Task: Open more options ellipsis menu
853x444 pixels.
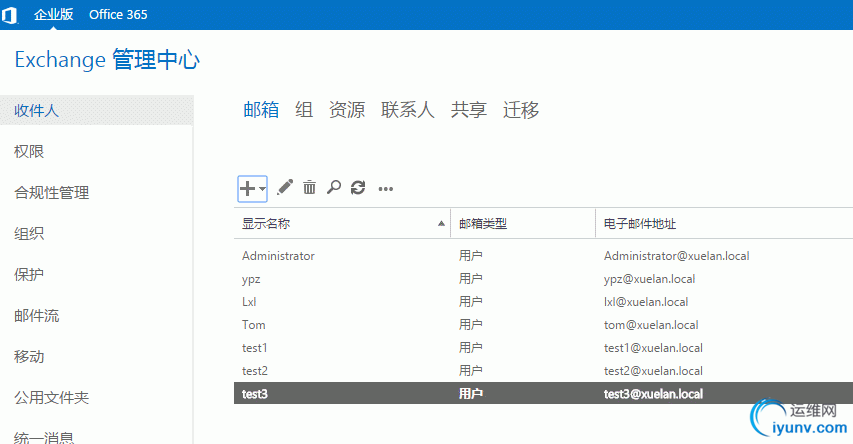Action: pyautogui.click(x=386, y=189)
